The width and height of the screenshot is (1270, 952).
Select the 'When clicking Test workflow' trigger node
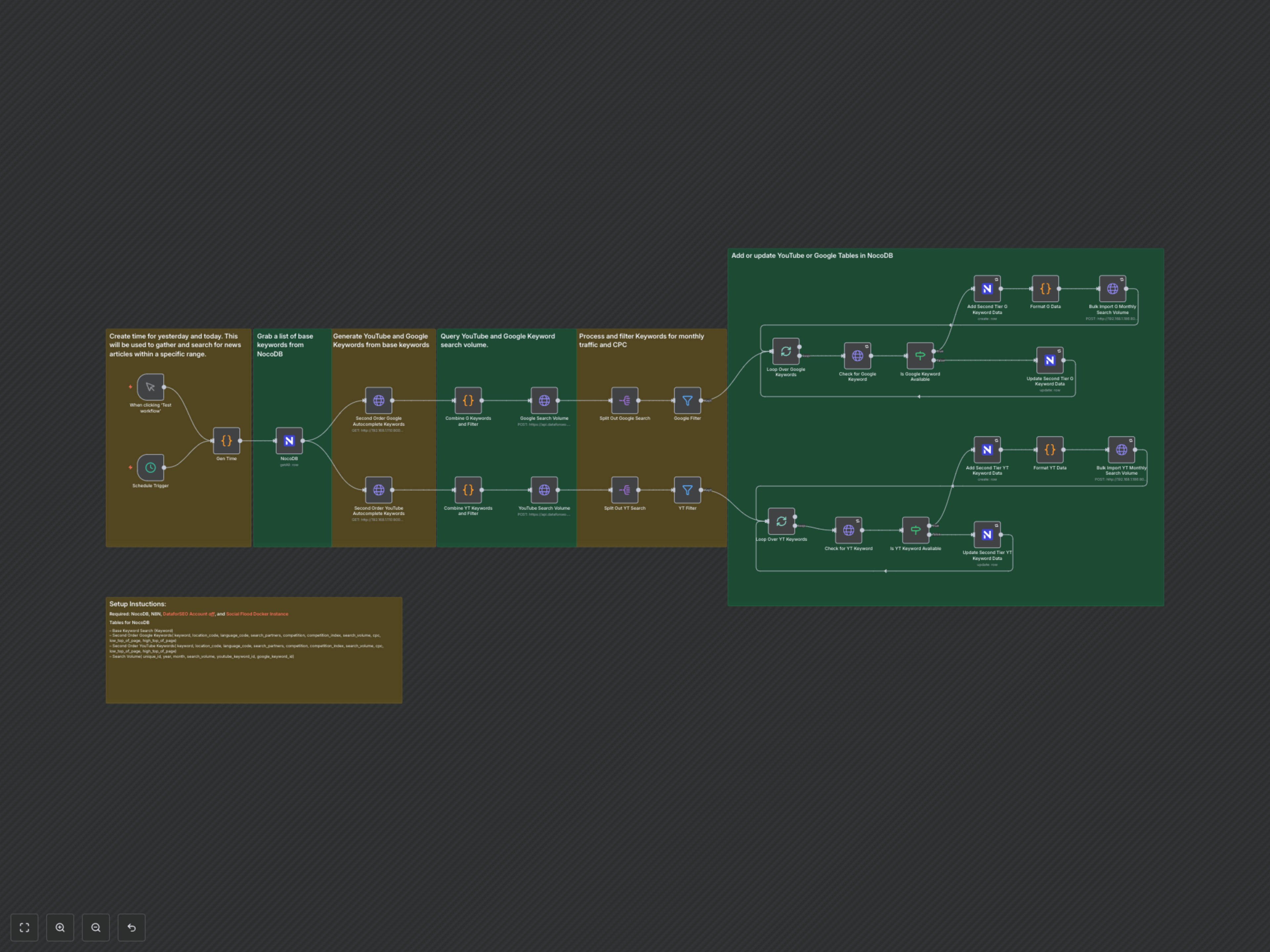tap(150, 387)
